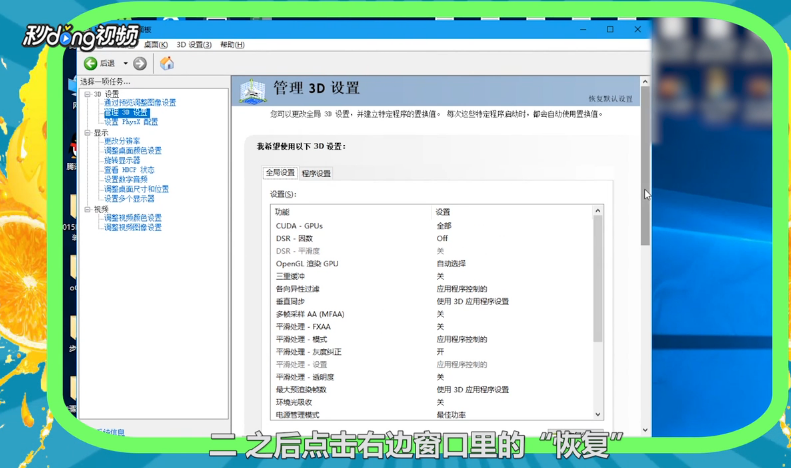Select 调整视频图像设置 tree item

point(133,227)
